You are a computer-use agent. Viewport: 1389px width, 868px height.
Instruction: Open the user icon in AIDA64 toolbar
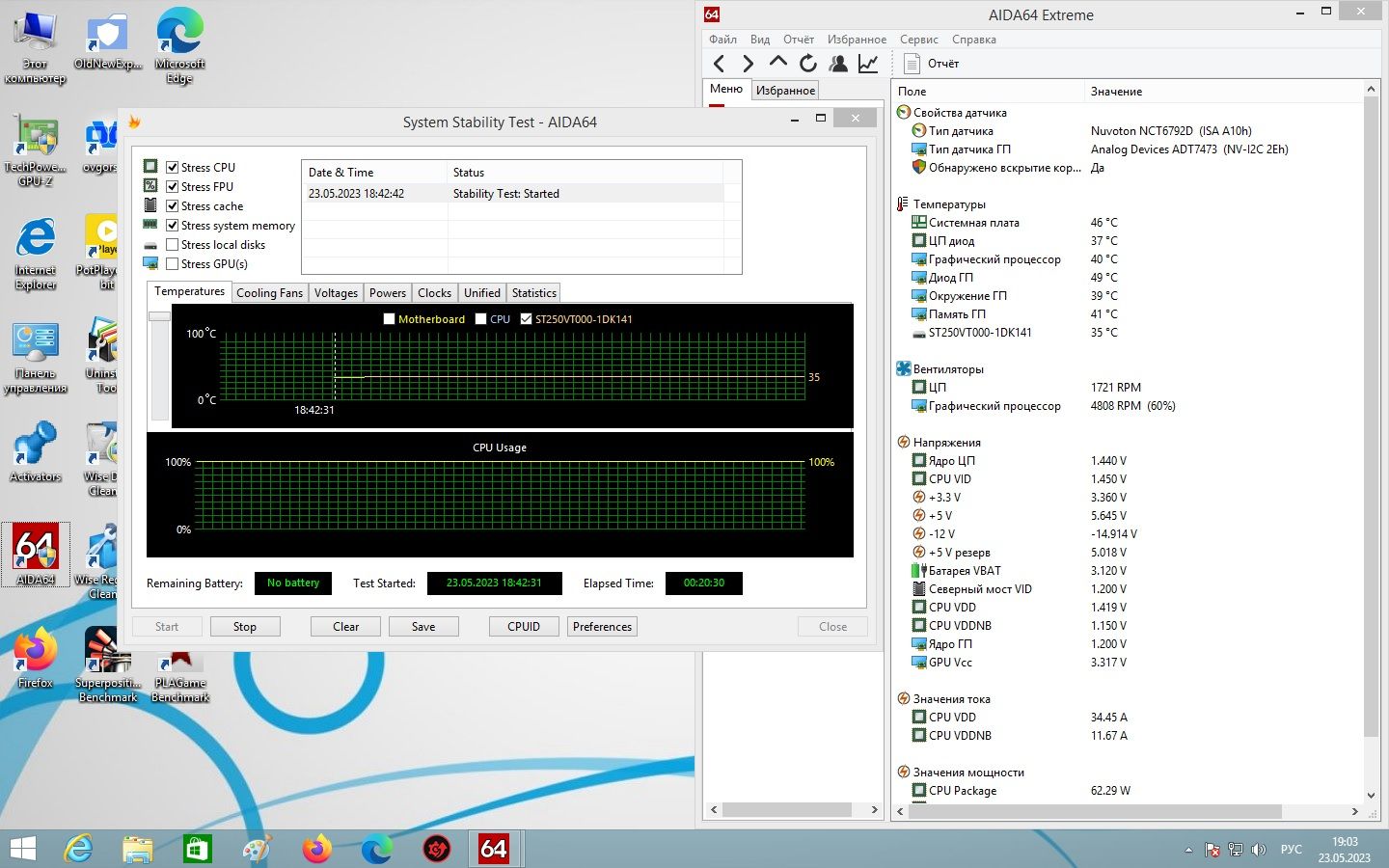click(x=838, y=64)
